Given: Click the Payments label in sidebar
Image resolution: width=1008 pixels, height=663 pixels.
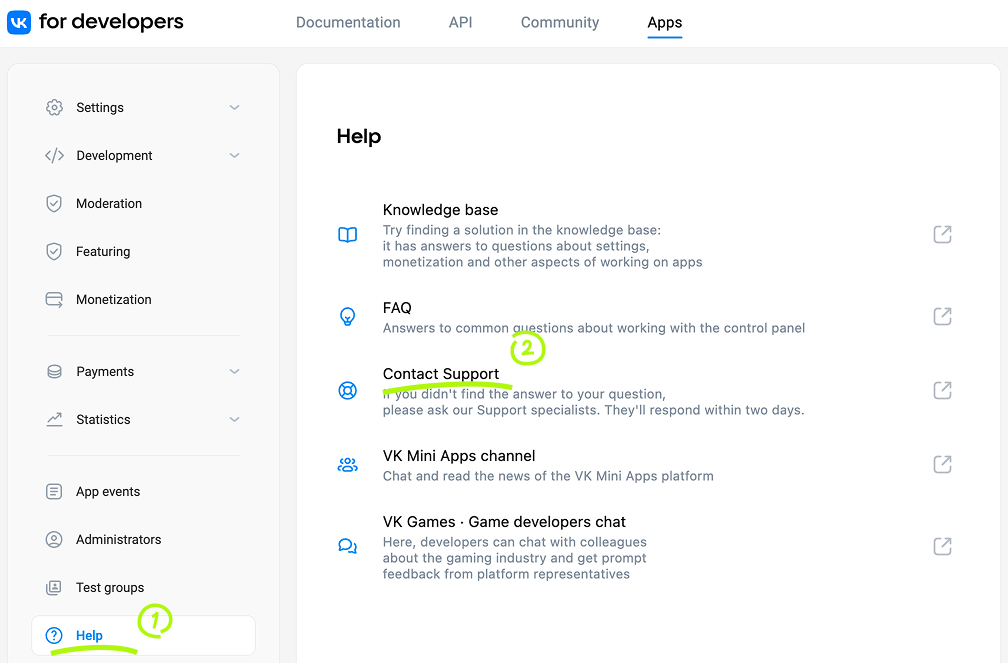Looking at the screenshot, I should (x=105, y=372).
